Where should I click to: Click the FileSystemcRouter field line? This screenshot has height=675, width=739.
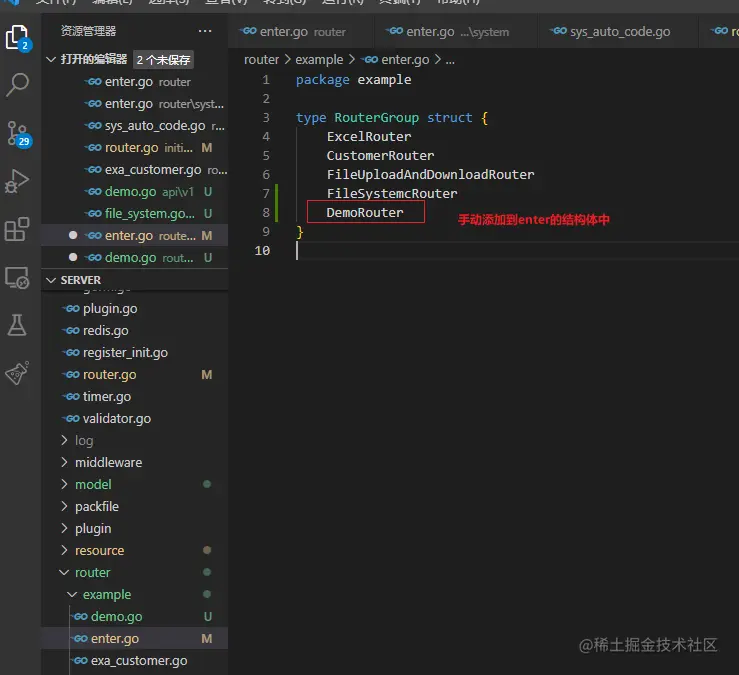pyautogui.click(x=392, y=194)
